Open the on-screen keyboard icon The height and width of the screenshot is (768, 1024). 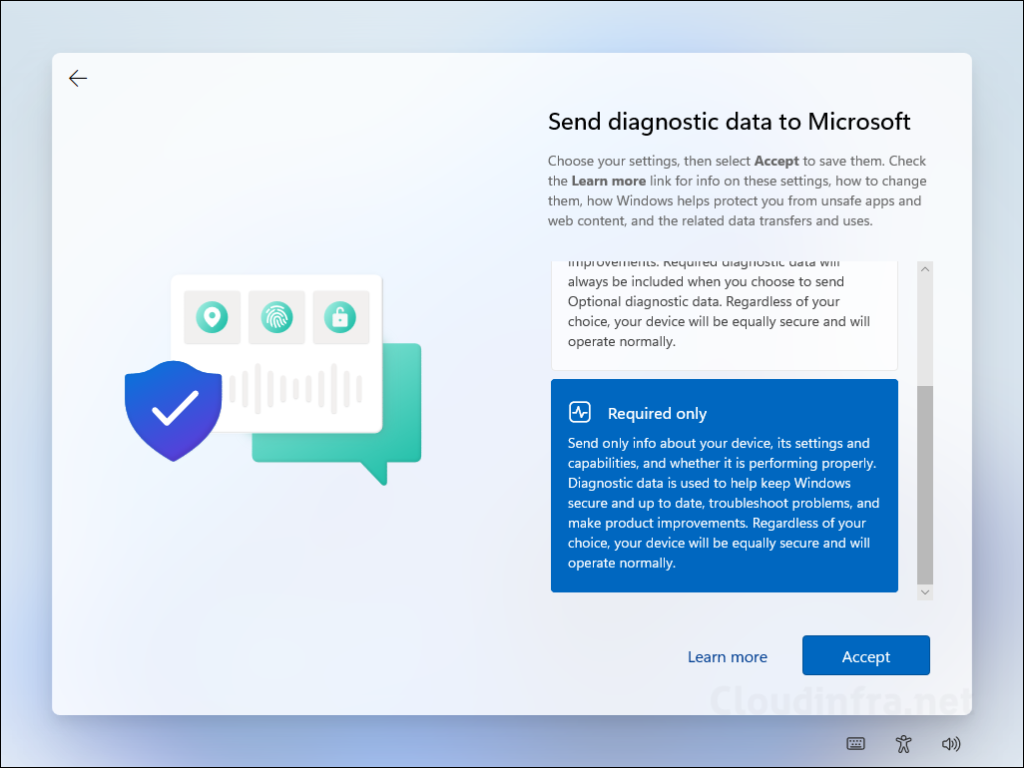pos(856,743)
